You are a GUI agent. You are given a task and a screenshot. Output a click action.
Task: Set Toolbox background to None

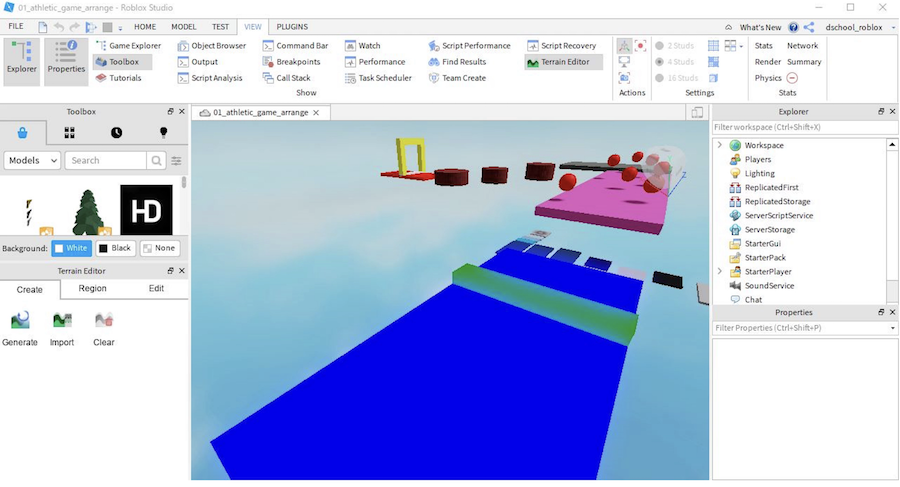tap(160, 248)
